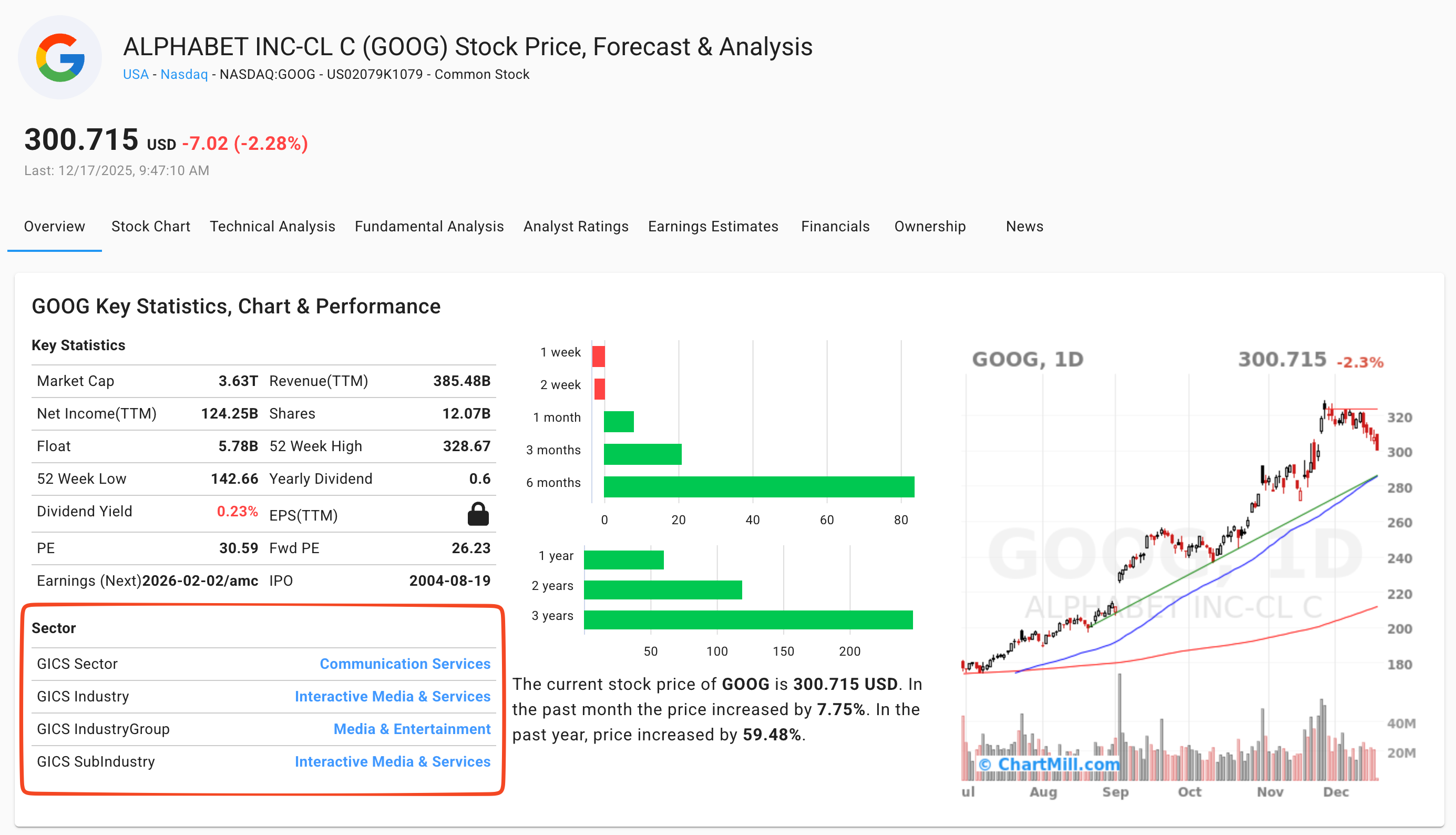This screenshot has width=1456, height=835.
Task: Open the Communication Services sector link
Action: (405, 664)
